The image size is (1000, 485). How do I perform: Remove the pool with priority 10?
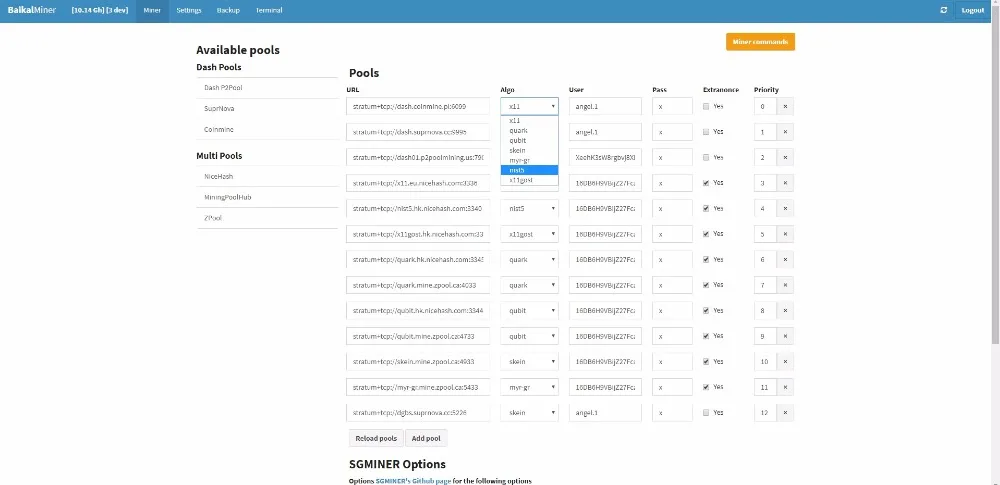click(785, 362)
